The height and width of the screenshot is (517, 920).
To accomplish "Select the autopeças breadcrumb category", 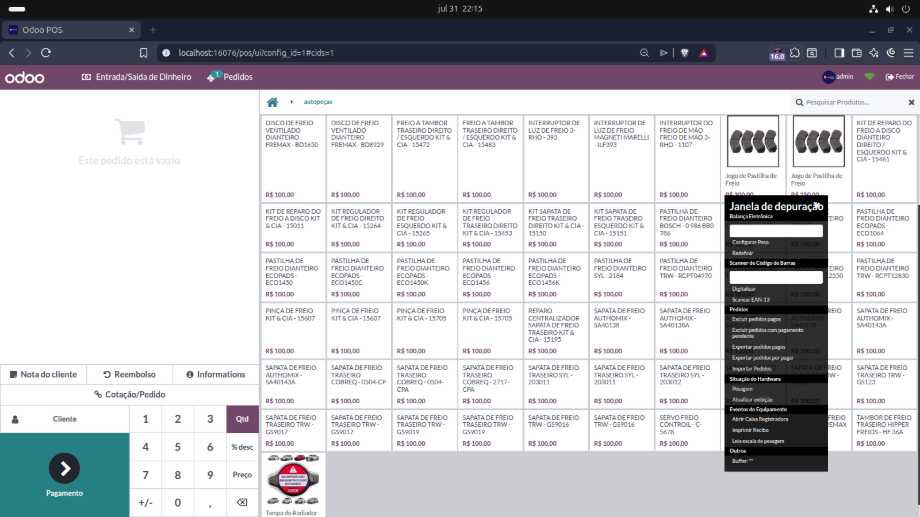I will tap(318, 102).
